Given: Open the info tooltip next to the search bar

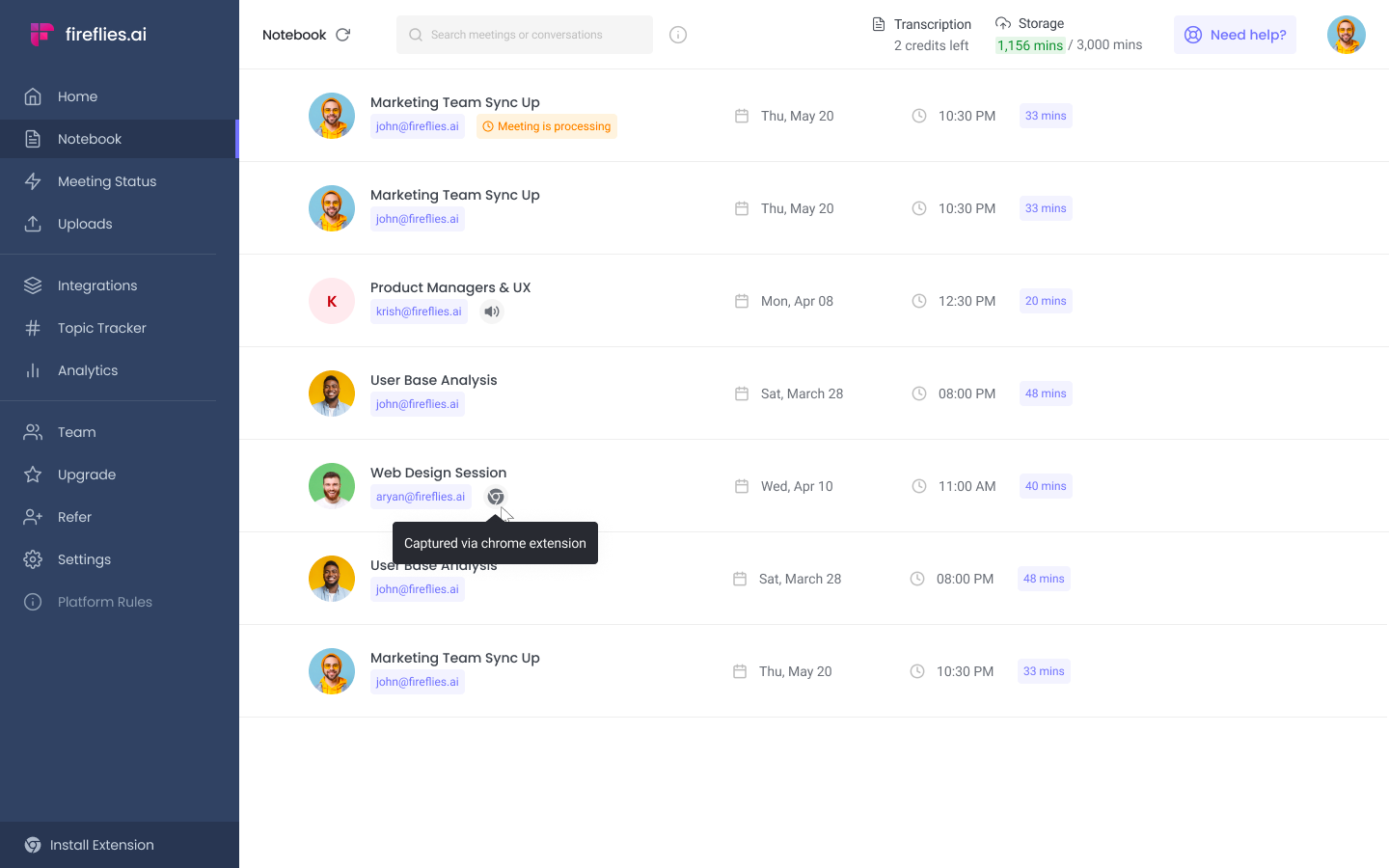Looking at the screenshot, I should pos(677,34).
